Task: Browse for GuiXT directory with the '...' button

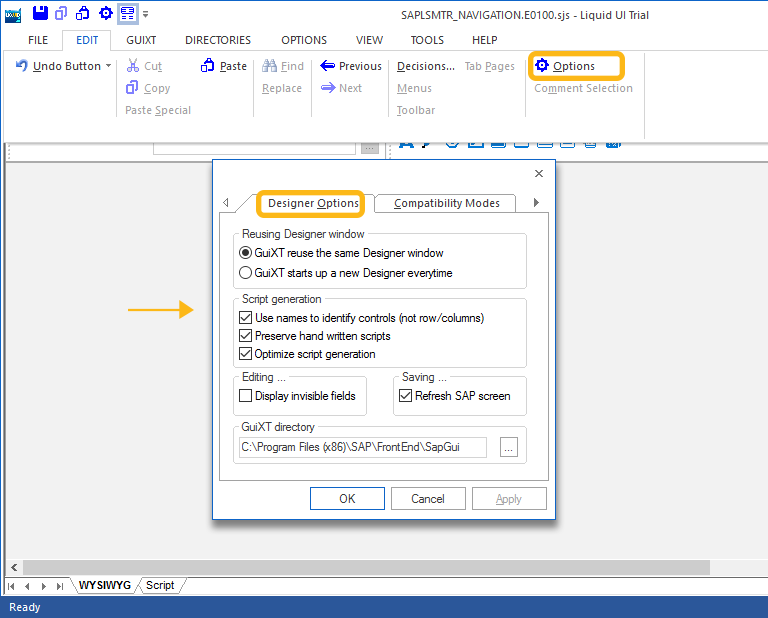Action: [509, 448]
